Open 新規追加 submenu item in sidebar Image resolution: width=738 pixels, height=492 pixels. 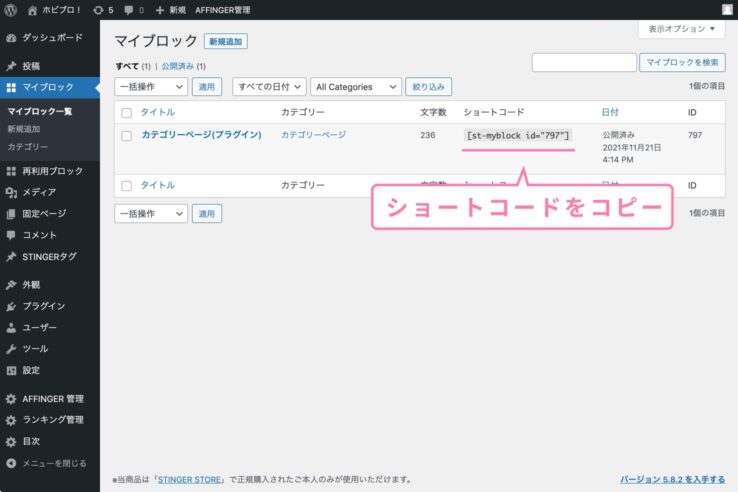click(24, 129)
